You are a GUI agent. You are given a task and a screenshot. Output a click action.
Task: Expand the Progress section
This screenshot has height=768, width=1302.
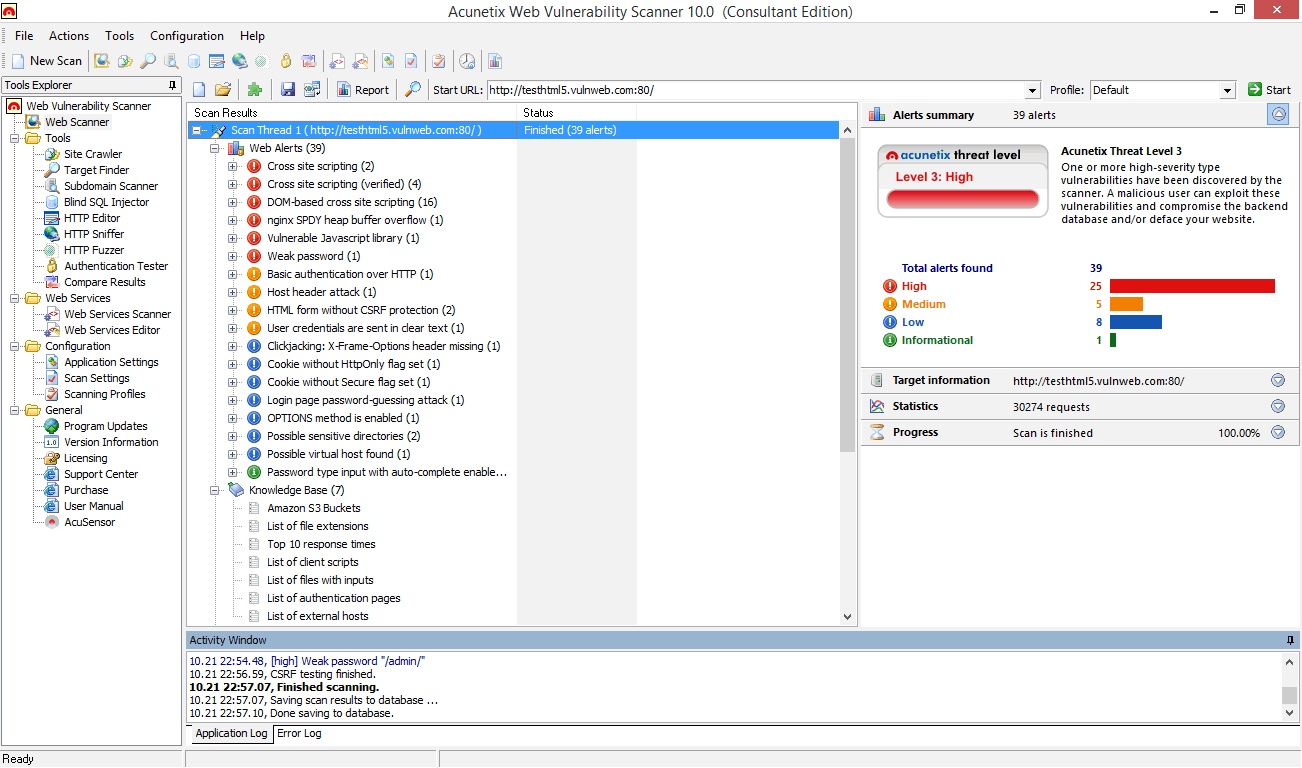point(1278,432)
